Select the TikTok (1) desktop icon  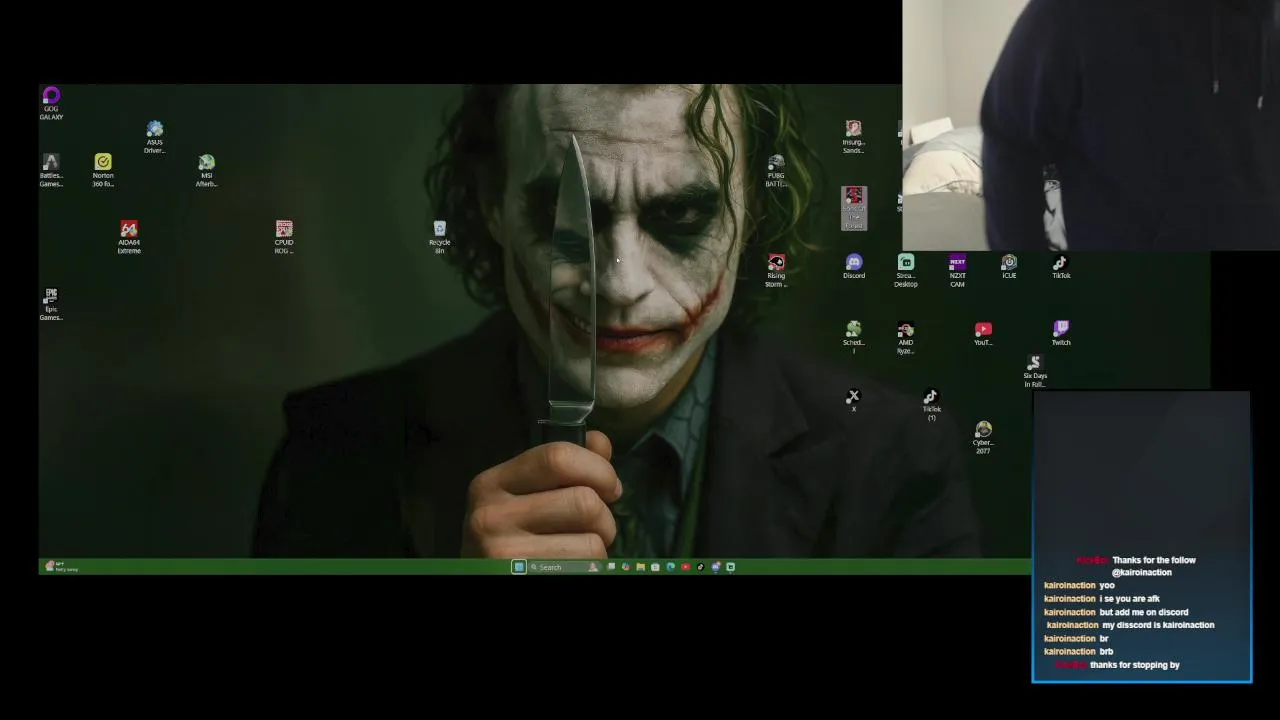coord(931,404)
